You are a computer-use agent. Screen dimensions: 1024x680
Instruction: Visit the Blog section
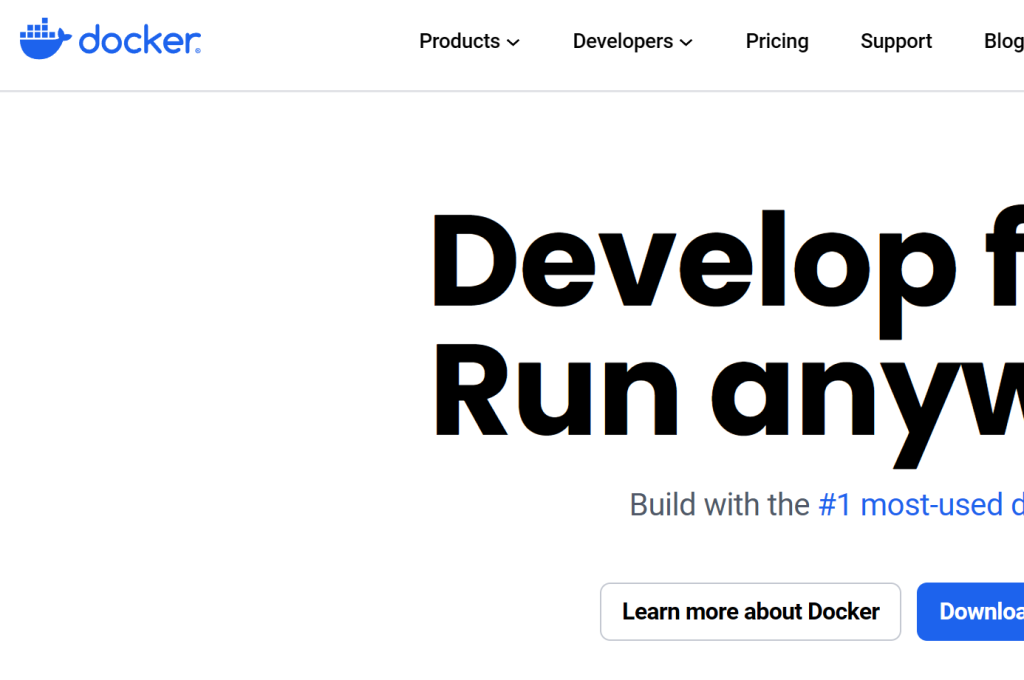pyautogui.click(x=1004, y=41)
